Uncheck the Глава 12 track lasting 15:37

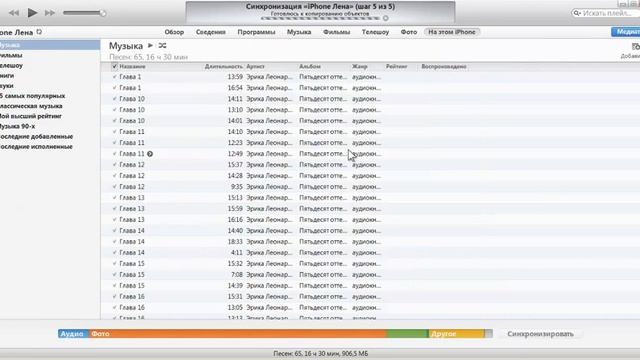[x=114, y=164]
